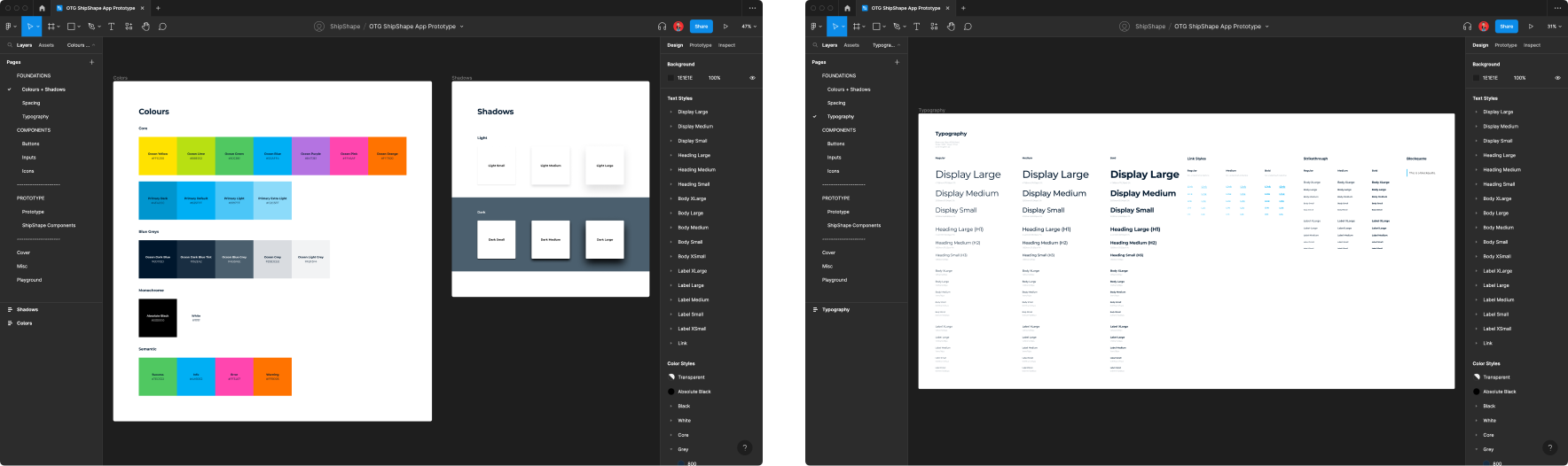Expand White color style group, right window
The width and height of the screenshot is (1568, 466).
coord(1476,421)
